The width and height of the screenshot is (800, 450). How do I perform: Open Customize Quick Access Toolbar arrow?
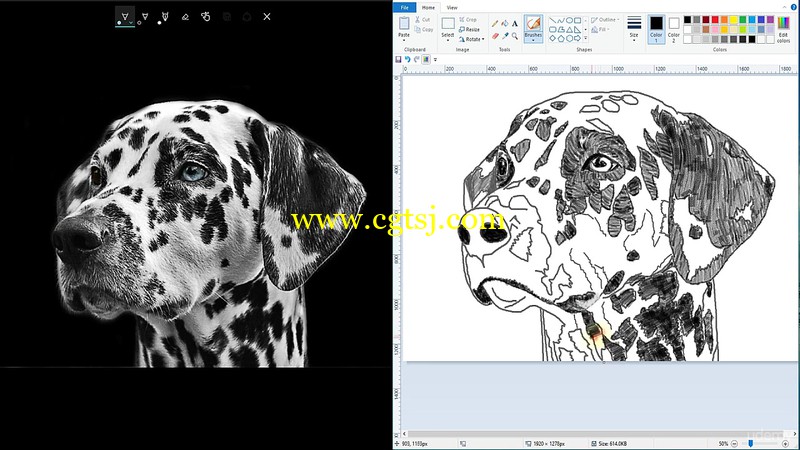[x=435, y=60]
